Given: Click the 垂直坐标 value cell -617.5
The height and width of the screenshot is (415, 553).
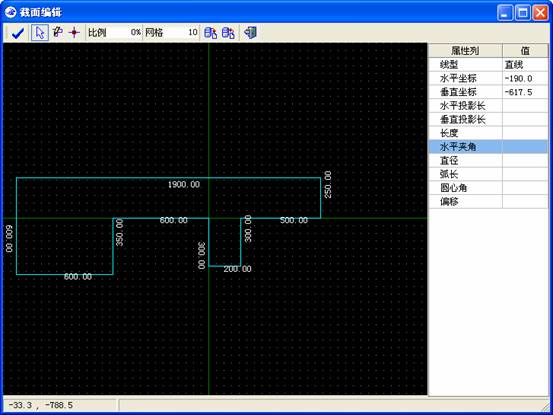Looking at the screenshot, I should 525,92.
